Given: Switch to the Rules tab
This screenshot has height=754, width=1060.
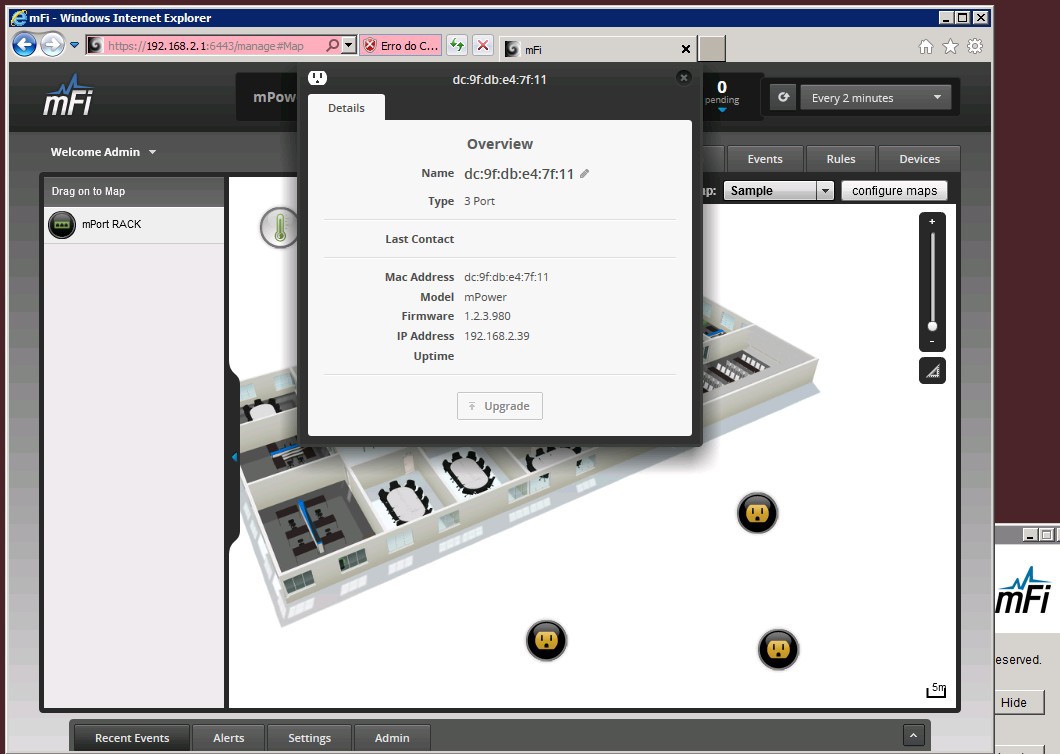Looking at the screenshot, I should (x=840, y=159).
